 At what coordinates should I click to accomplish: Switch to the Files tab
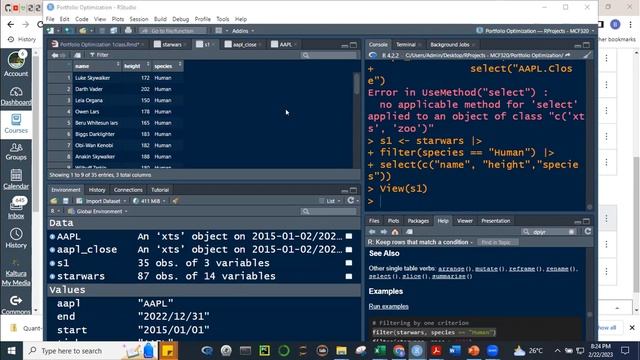point(374,221)
